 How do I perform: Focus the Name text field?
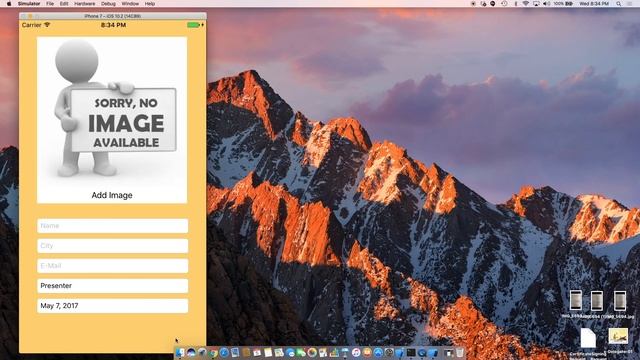113,226
